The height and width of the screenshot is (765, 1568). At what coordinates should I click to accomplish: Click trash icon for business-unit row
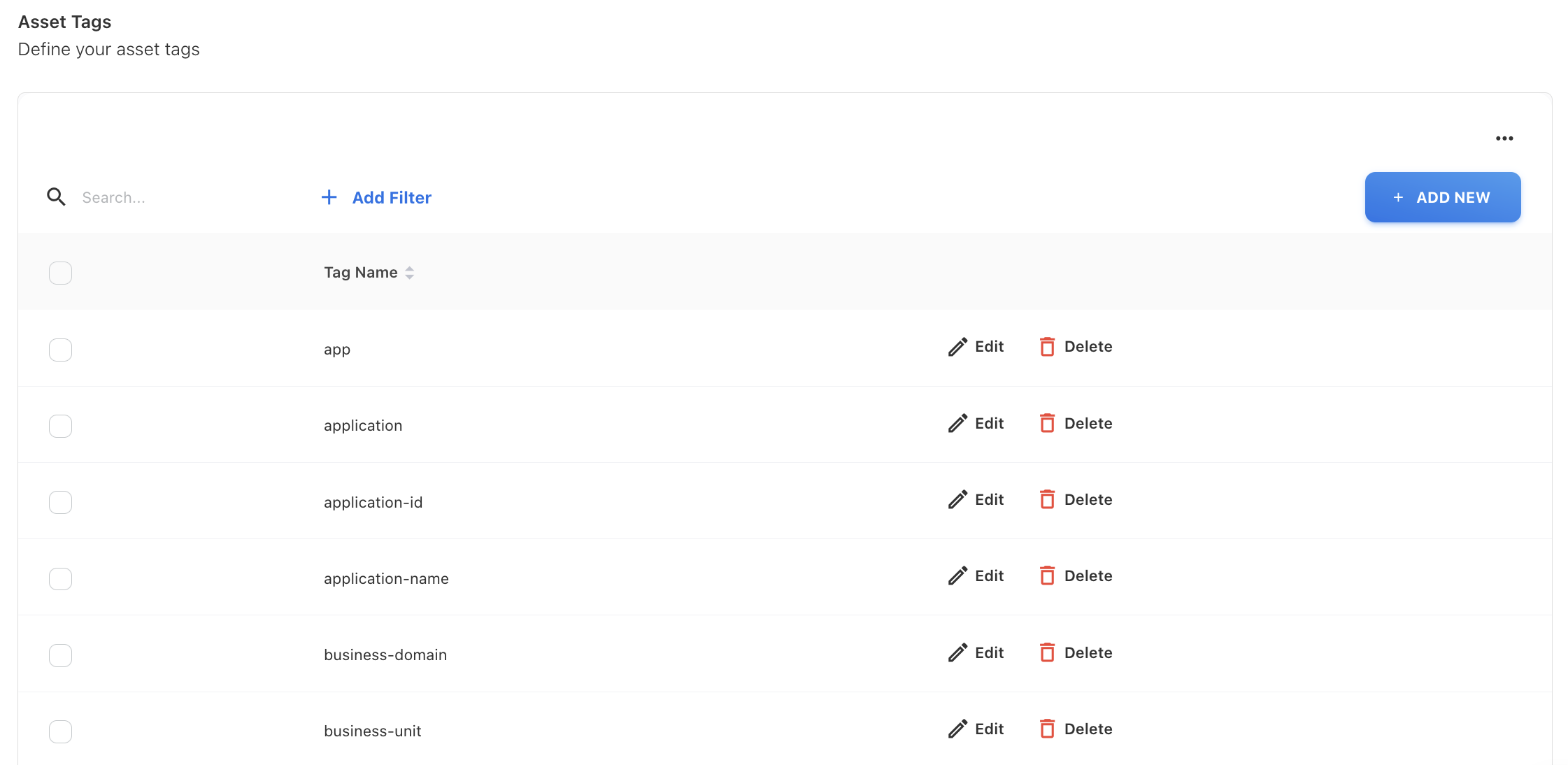[x=1047, y=729]
